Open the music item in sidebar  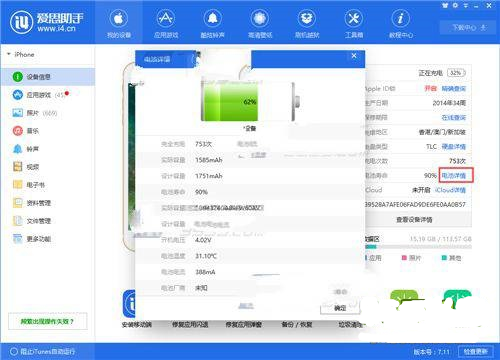pyautogui.click(x=47, y=131)
